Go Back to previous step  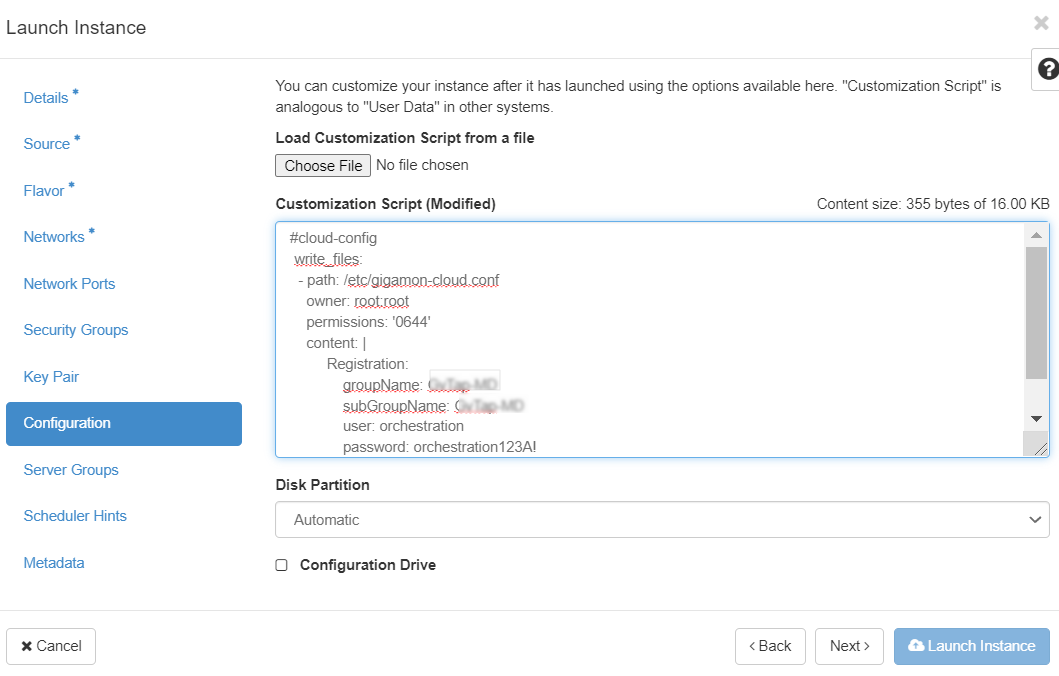pyautogui.click(x=770, y=646)
